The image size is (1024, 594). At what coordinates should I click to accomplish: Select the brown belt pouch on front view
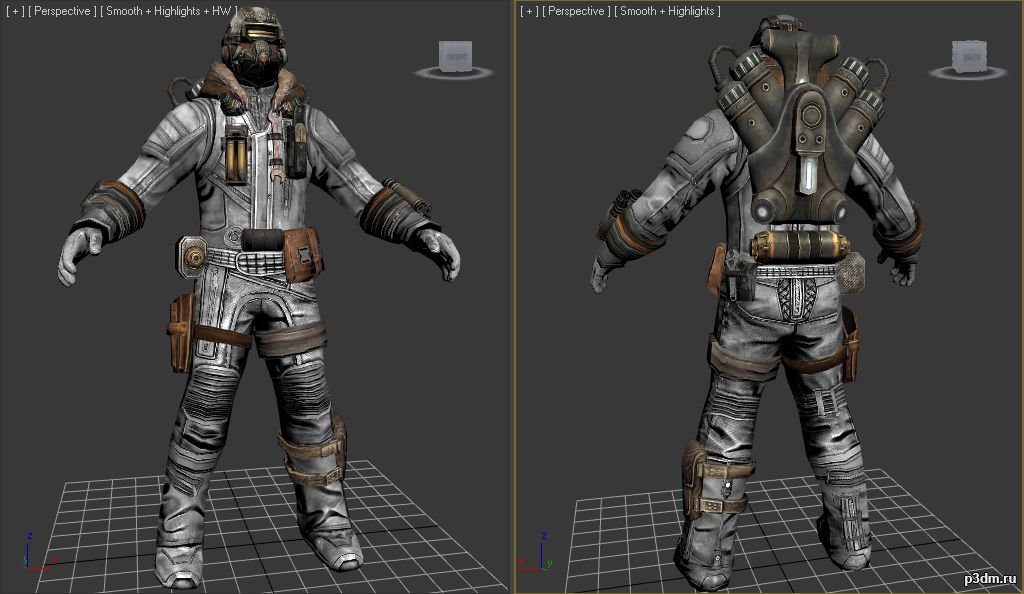(x=301, y=254)
